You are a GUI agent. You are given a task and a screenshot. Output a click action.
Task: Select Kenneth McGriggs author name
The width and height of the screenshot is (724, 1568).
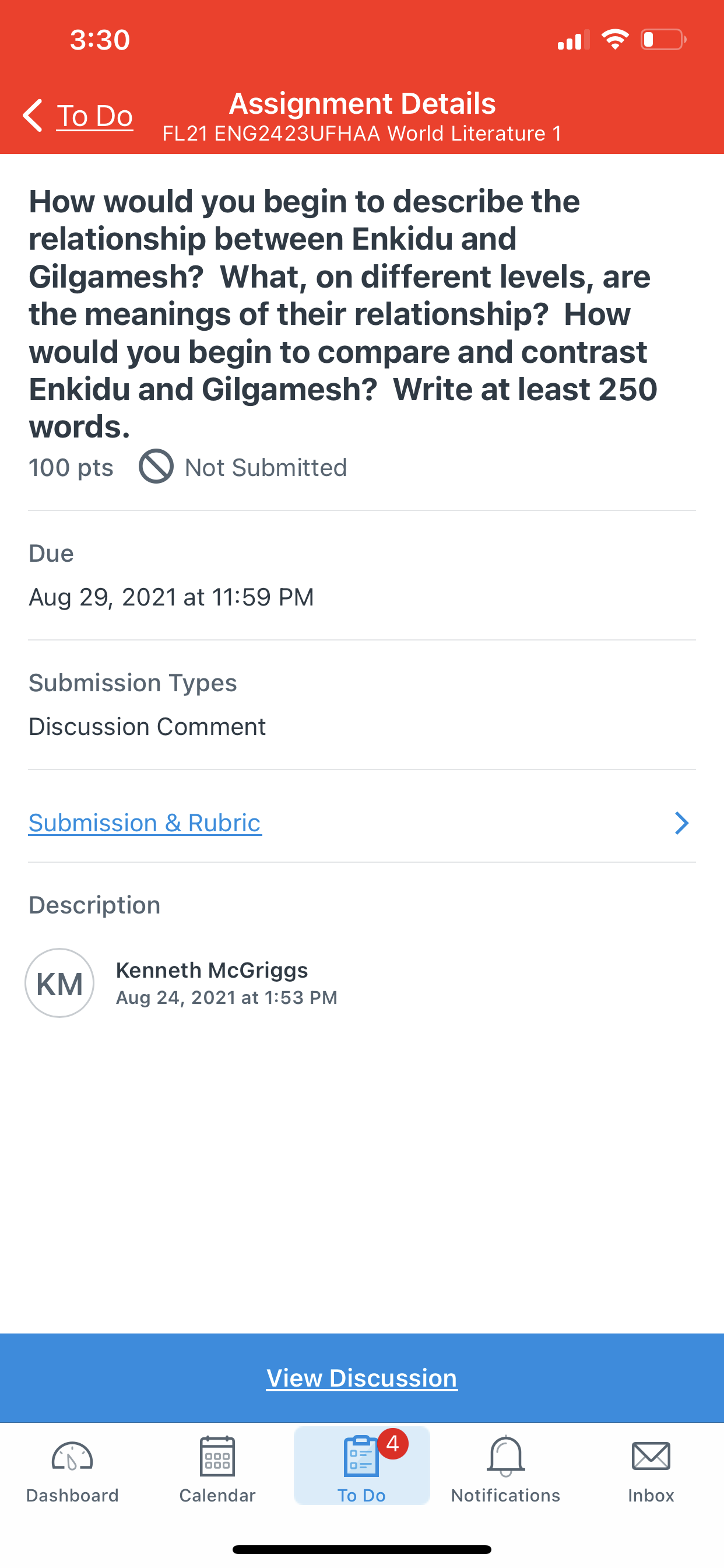(x=212, y=970)
